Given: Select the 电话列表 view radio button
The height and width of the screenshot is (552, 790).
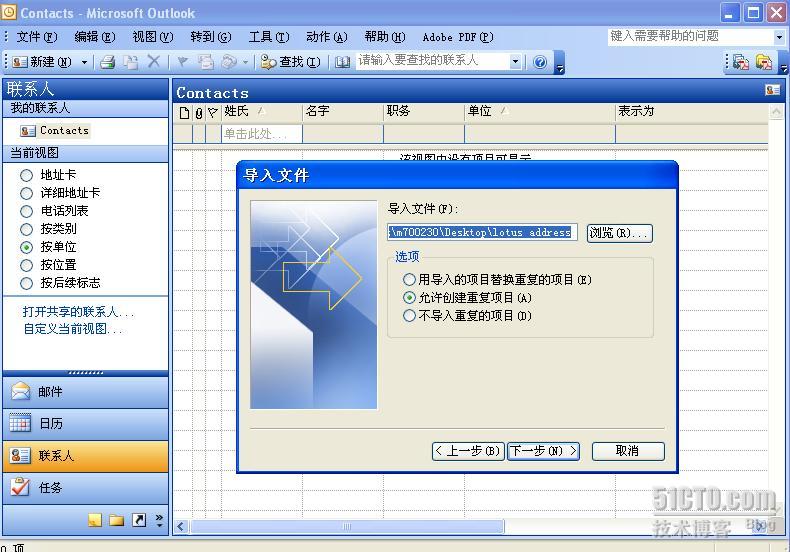Looking at the screenshot, I should 26,211.
